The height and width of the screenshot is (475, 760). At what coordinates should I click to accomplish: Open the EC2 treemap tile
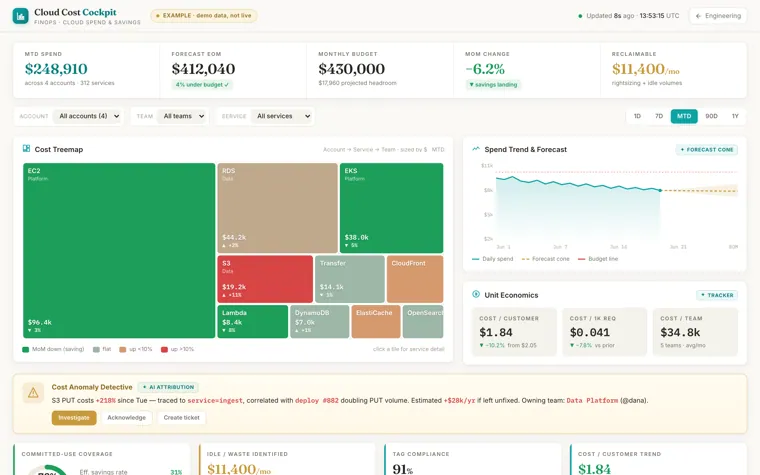point(119,251)
